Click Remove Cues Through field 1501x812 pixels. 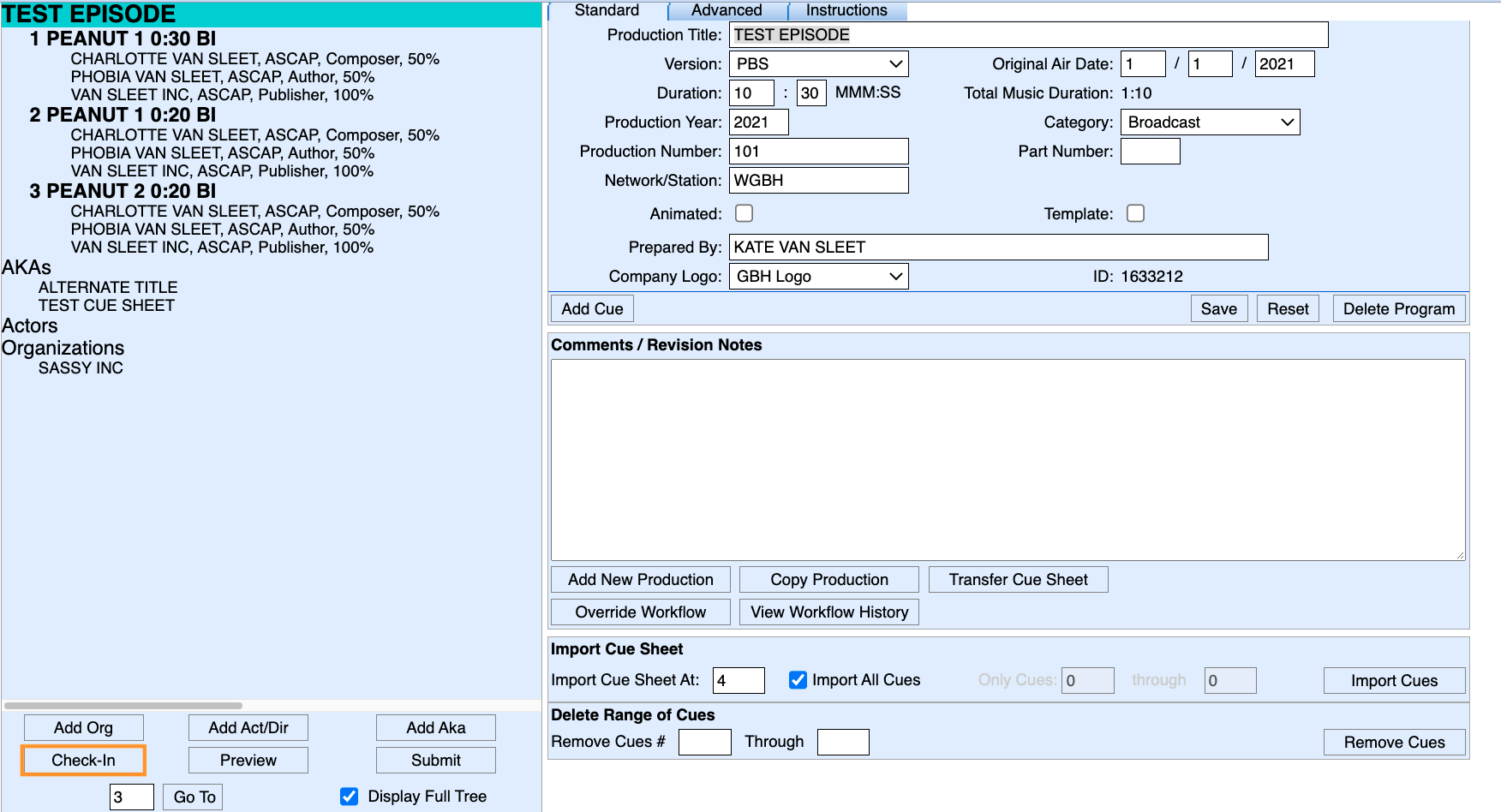843,743
